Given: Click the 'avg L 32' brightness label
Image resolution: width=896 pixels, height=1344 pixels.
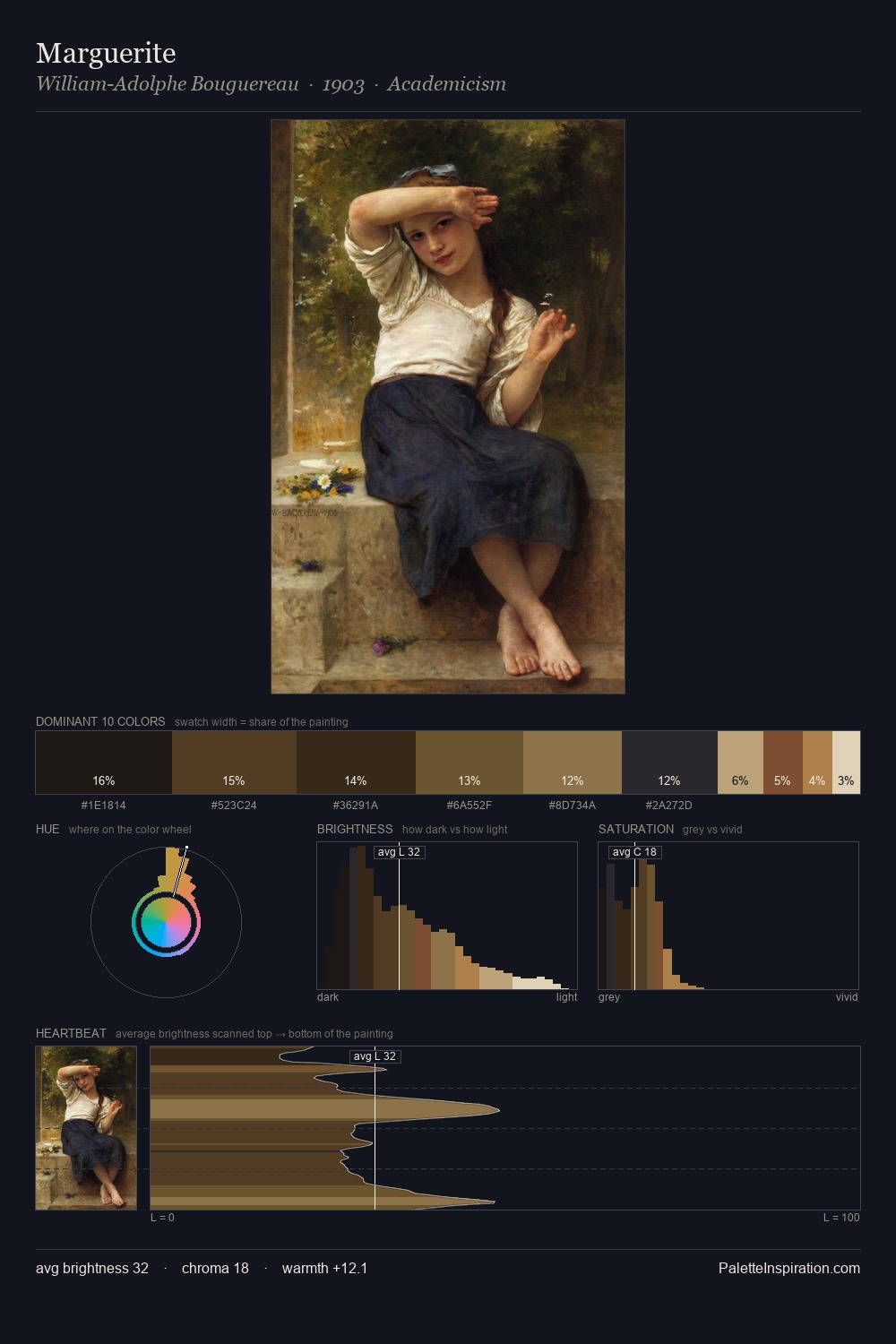Looking at the screenshot, I should pyautogui.click(x=399, y=852).
